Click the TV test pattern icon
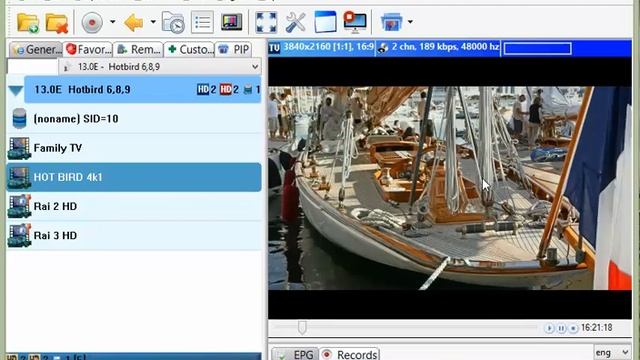Screen dimensions: 640x360 point(231,22)
